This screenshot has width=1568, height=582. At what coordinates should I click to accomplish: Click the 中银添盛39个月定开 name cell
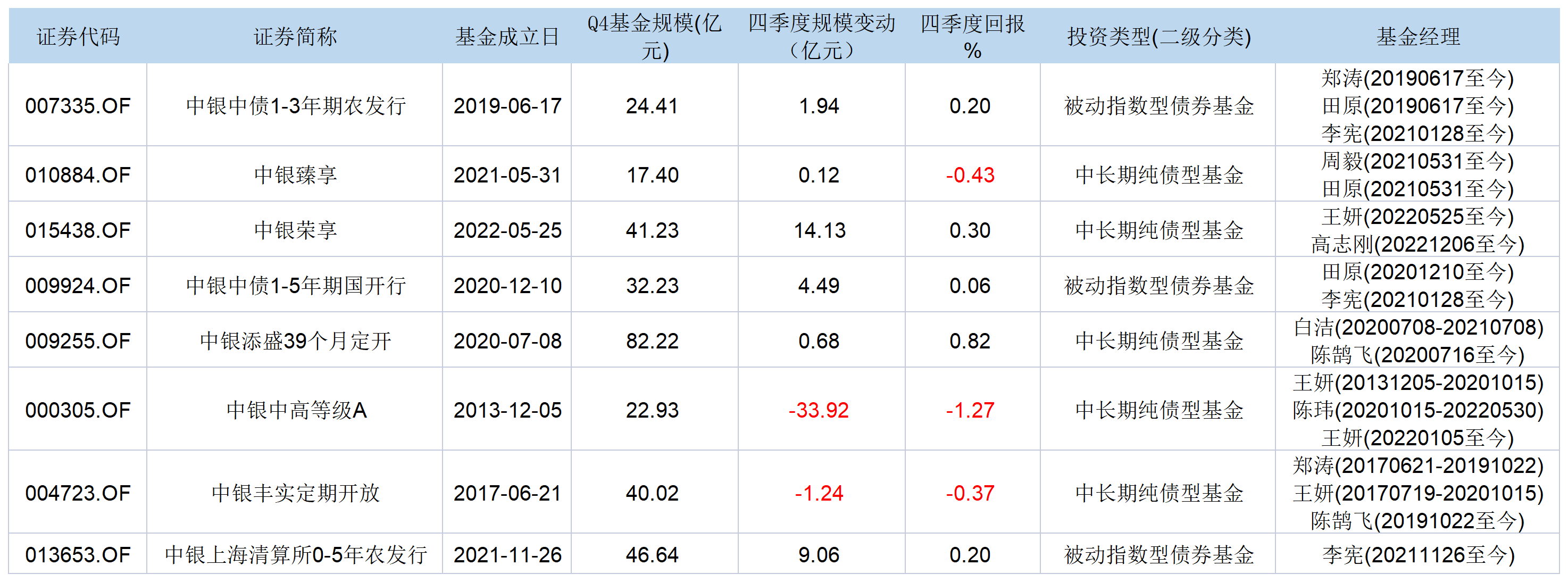(x=295, y=341)
